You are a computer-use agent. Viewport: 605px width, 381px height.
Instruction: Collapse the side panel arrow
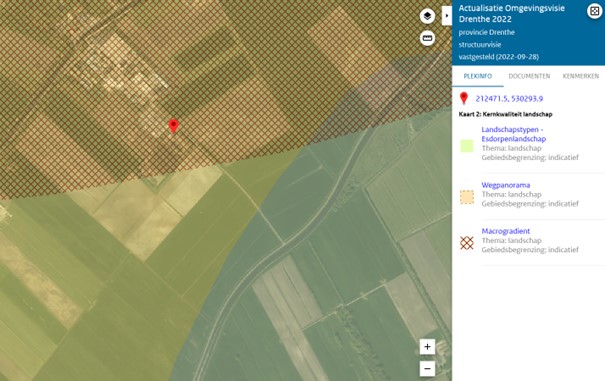pyautogui.click(x=447, y=16)
